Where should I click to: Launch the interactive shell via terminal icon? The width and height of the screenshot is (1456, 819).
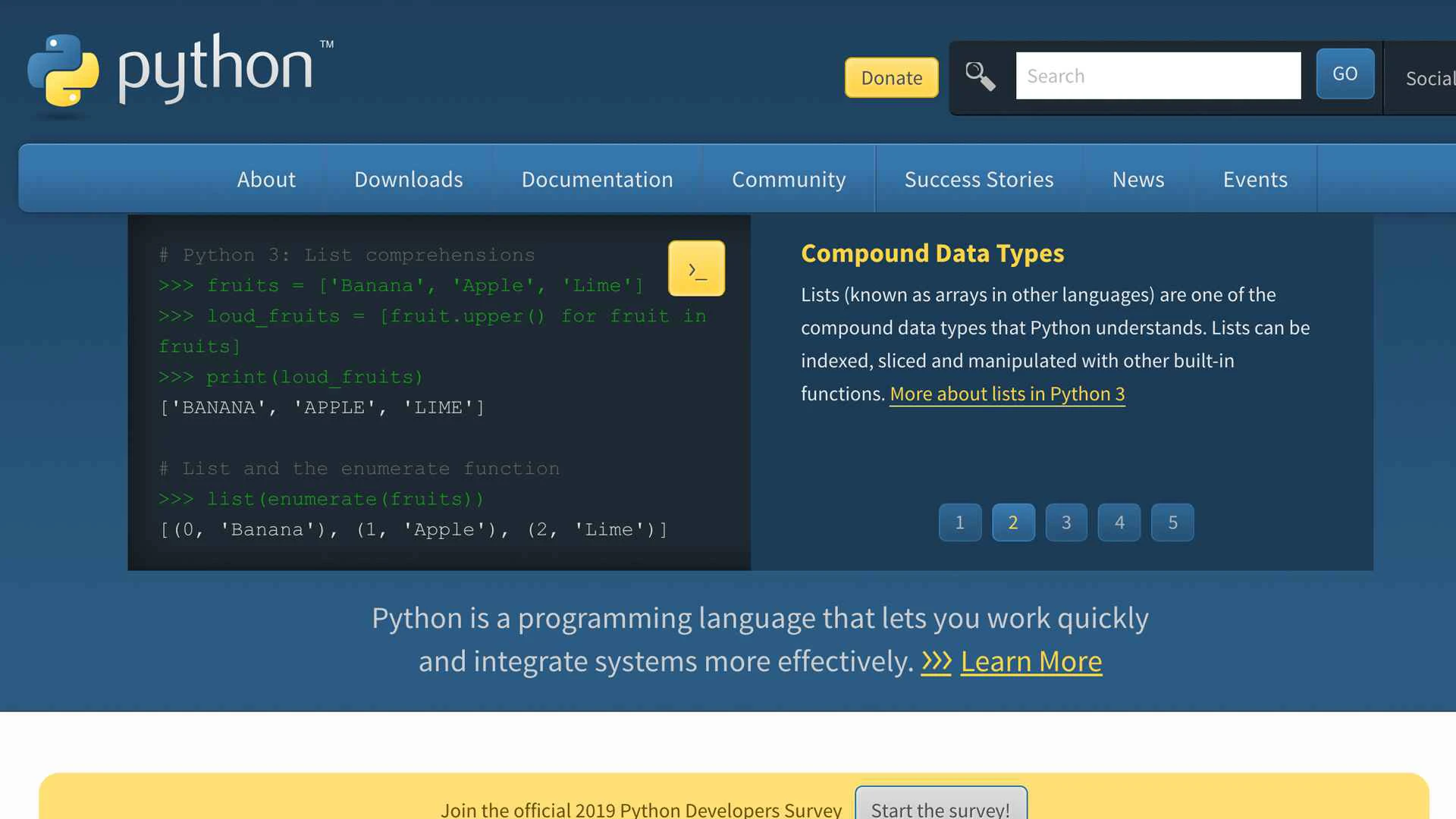[x=696, y=268]
